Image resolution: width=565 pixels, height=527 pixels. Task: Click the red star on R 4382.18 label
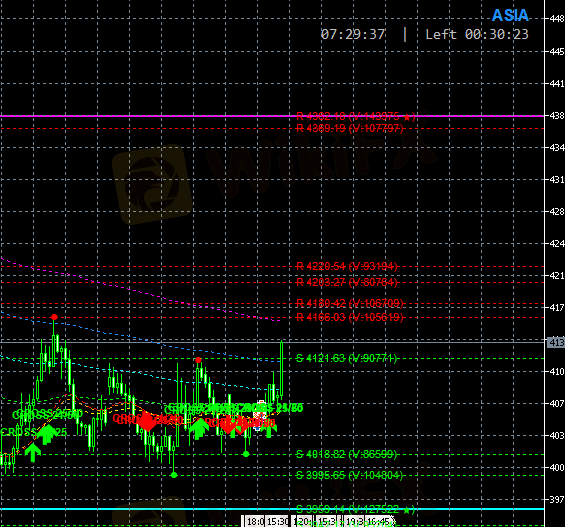(x=407, y=117)
